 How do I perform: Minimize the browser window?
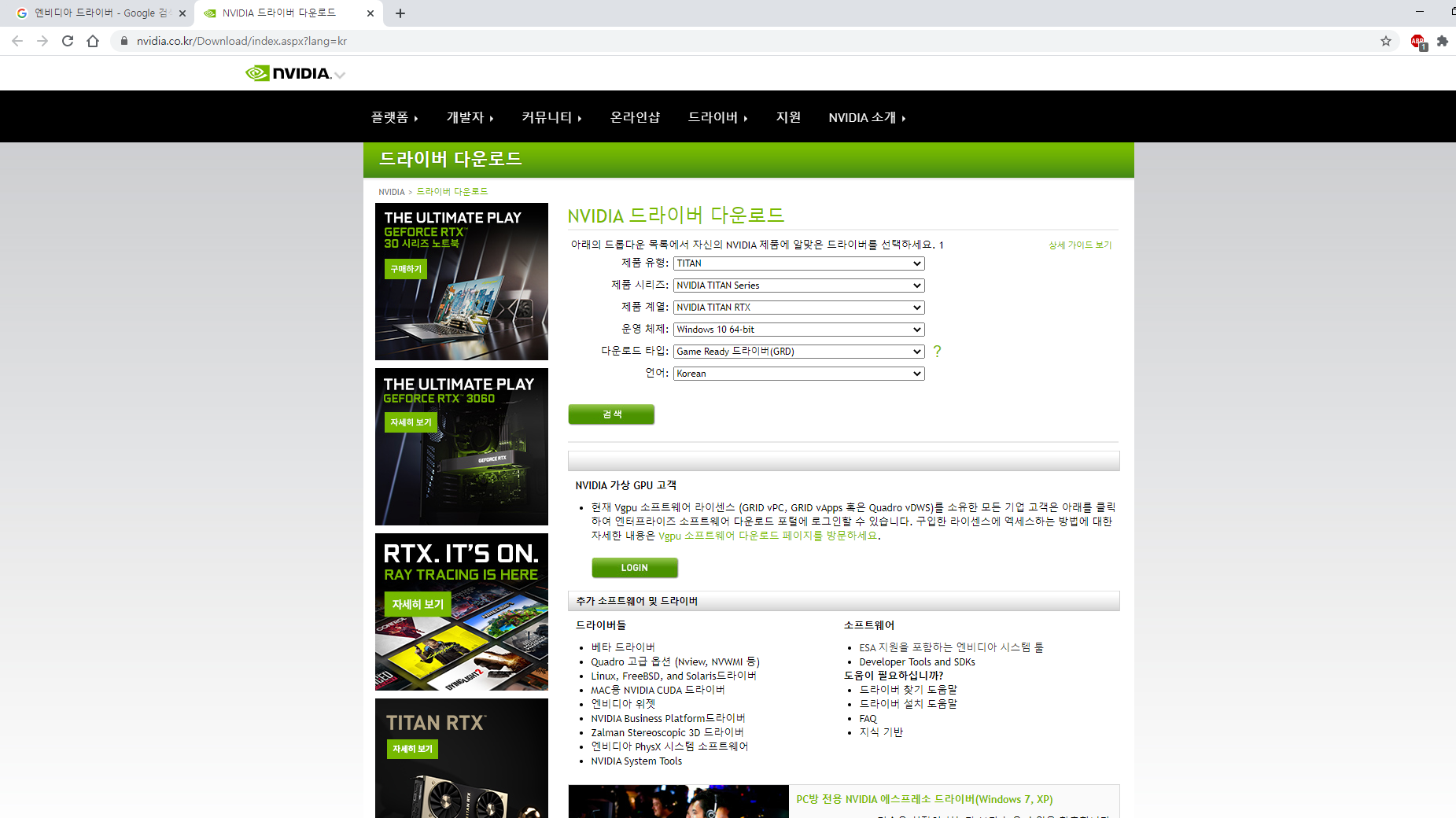(x=1420, y=12)
